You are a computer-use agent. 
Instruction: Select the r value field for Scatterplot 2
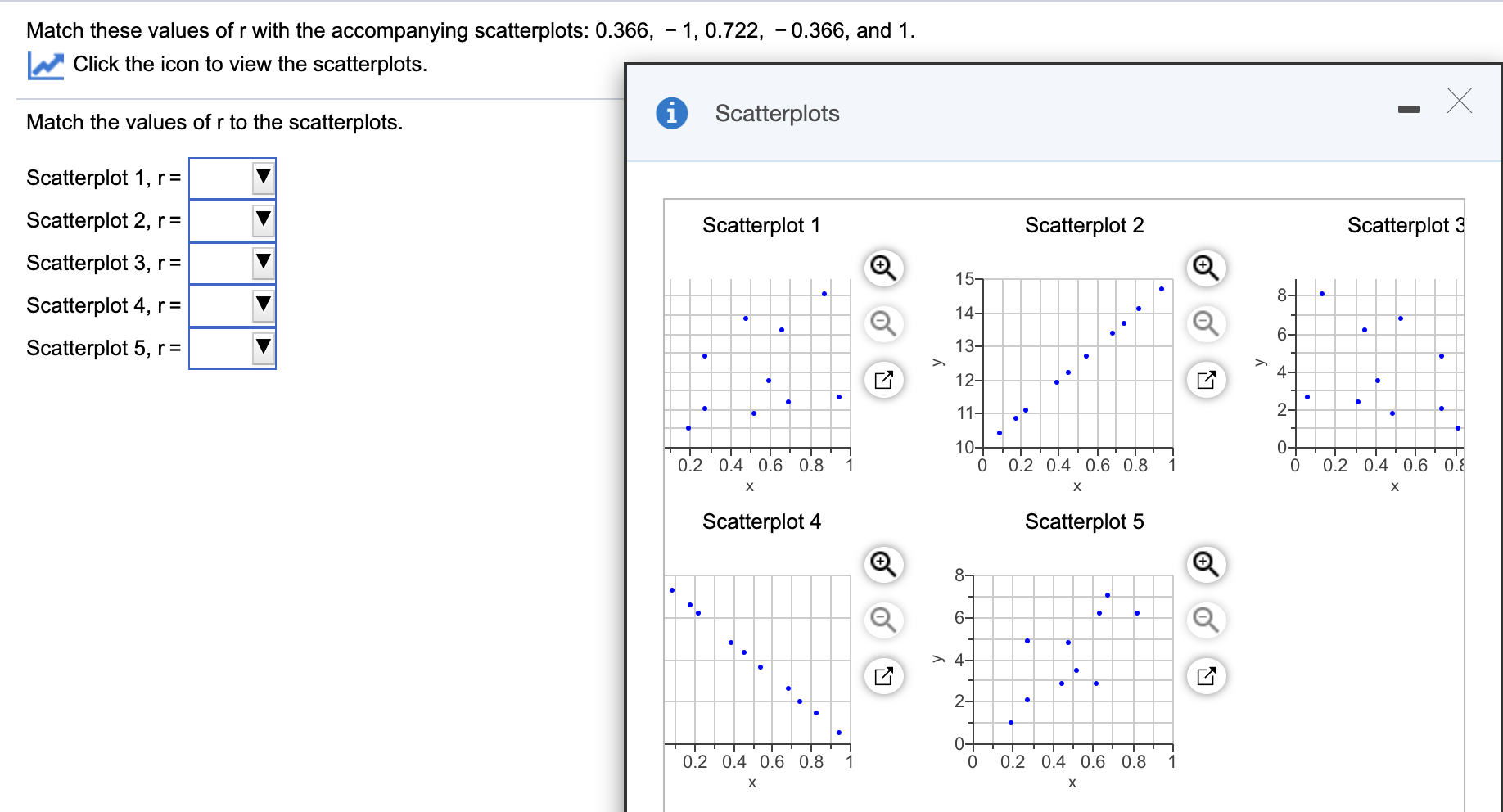(225, 220)
